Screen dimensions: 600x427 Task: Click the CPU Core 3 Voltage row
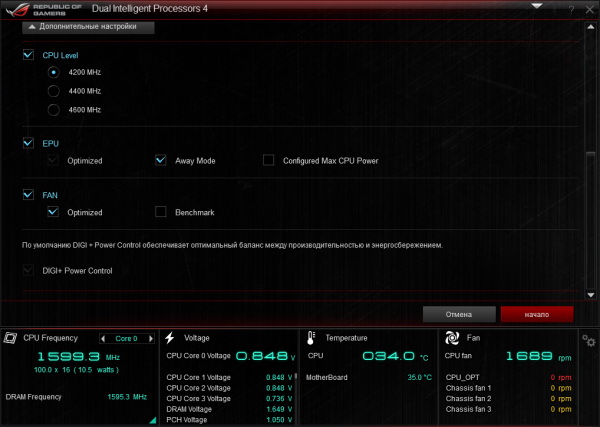[x=230, y=399]
